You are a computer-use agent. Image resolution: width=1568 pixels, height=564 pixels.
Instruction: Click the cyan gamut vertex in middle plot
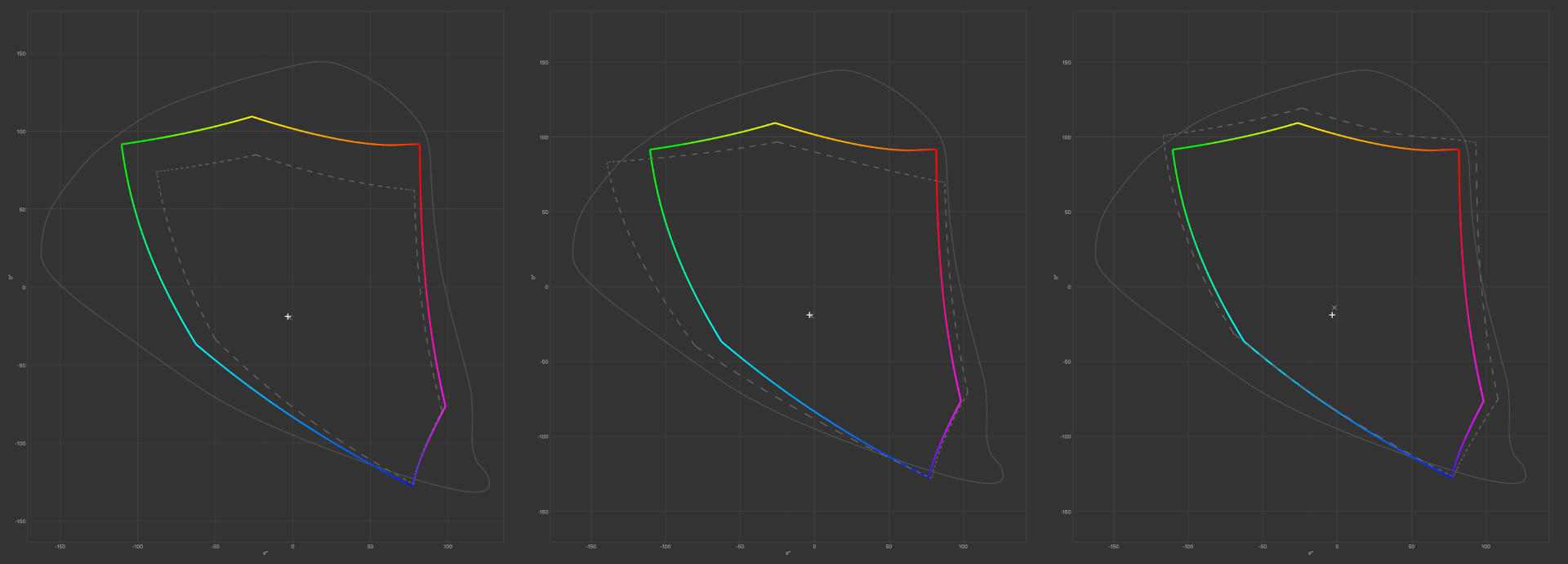click(721, 341)
